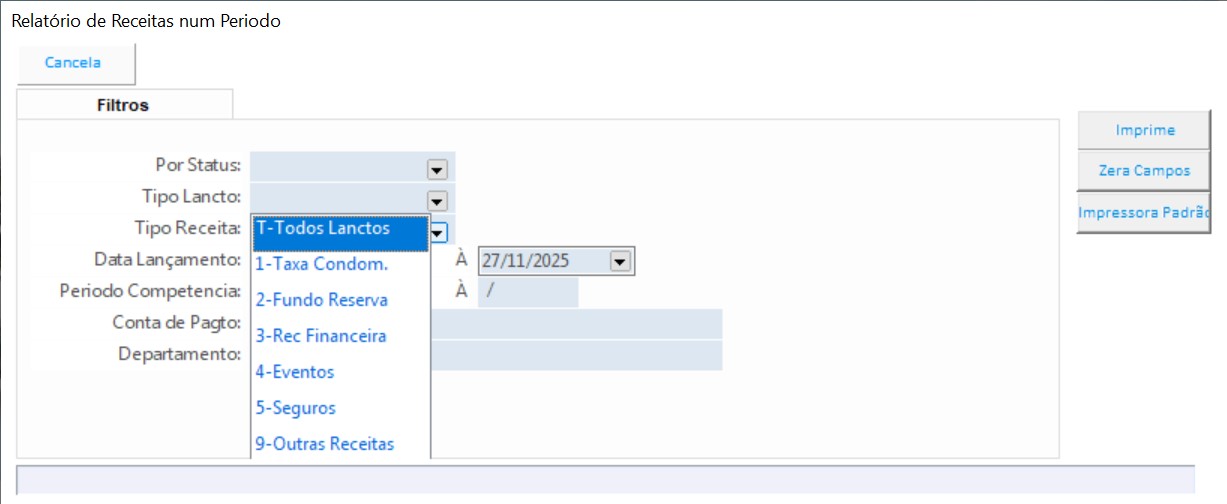Focus the Conta de Pagto field

575,324
